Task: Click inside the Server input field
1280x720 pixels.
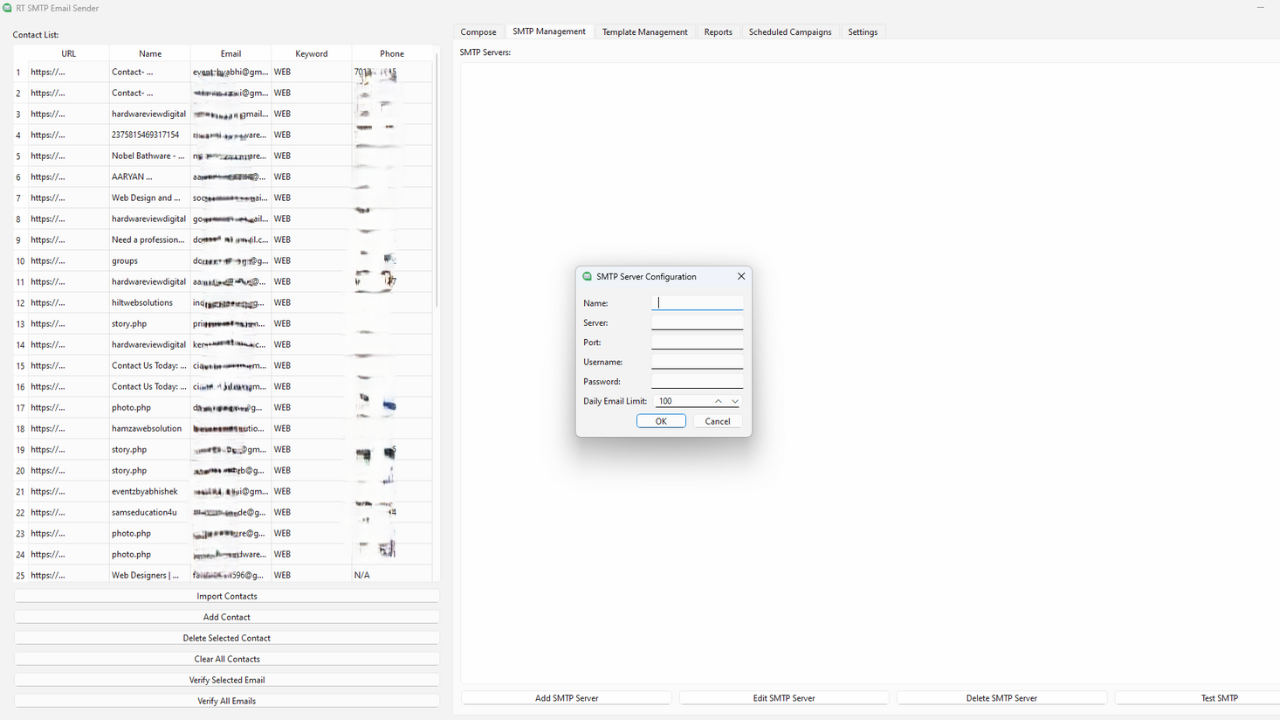Action: [x=697, y=322]
